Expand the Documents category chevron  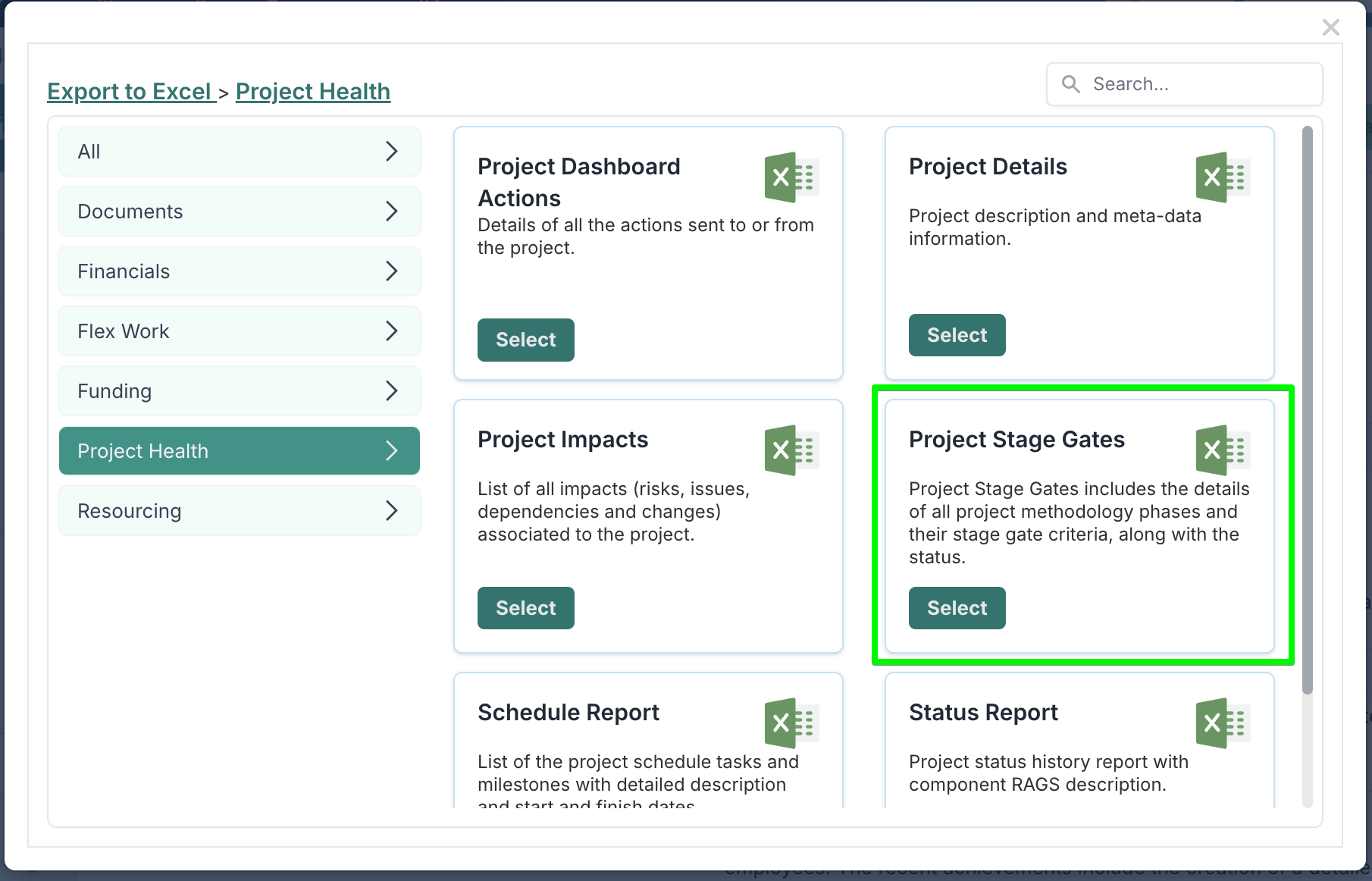click(x=392, y=211)
